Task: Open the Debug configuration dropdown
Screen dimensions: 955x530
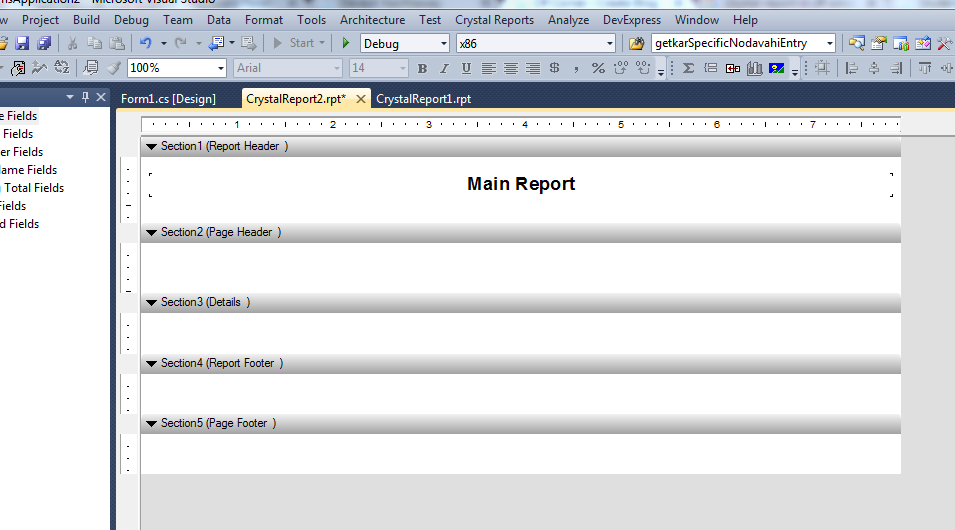Action: tap(443, 44)
